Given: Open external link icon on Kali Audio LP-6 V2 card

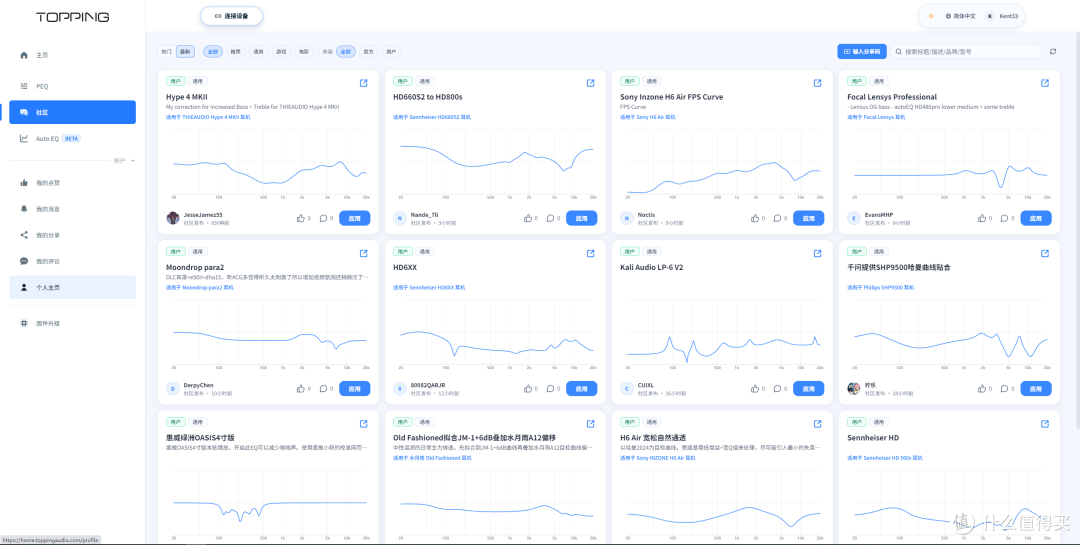Looking at the screenshot, I should coord(818,253).
